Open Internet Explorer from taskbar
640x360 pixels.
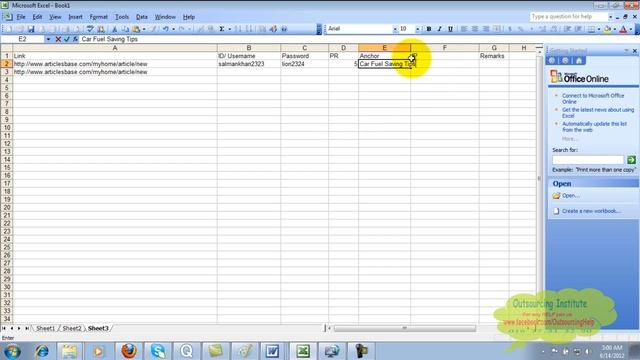[x=42, y=351]
